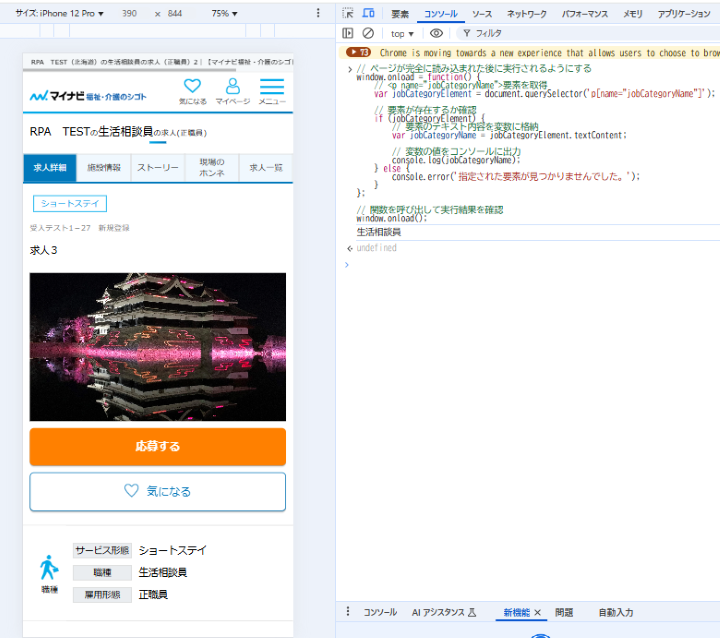Image resolution: width=720 pixels, height=638 pixels.
Task: Open the 問題 drawer tab
Action: tap(564, 612)
